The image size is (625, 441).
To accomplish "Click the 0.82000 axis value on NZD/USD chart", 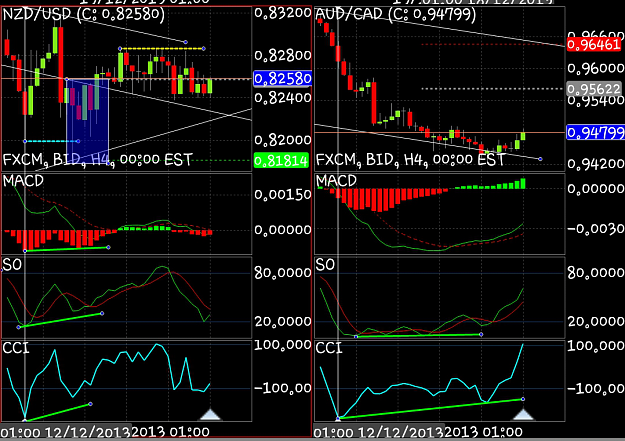I will coord(283,140).
